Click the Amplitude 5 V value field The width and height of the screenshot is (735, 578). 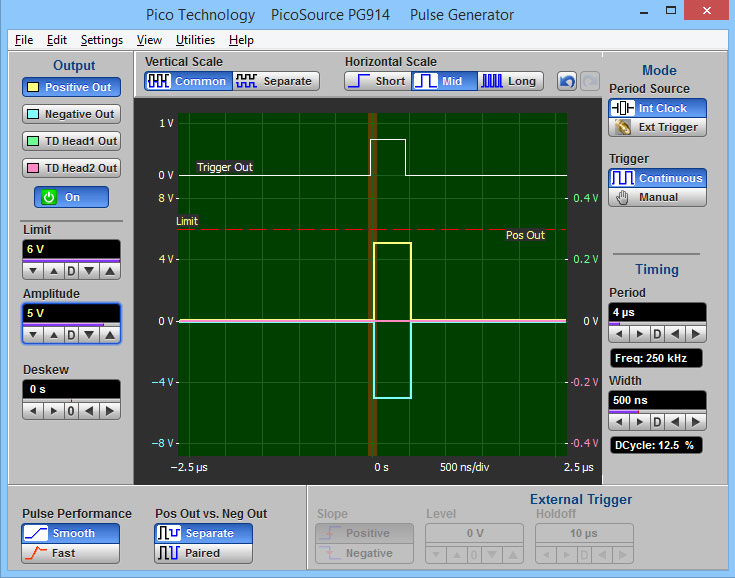(71, 313)
